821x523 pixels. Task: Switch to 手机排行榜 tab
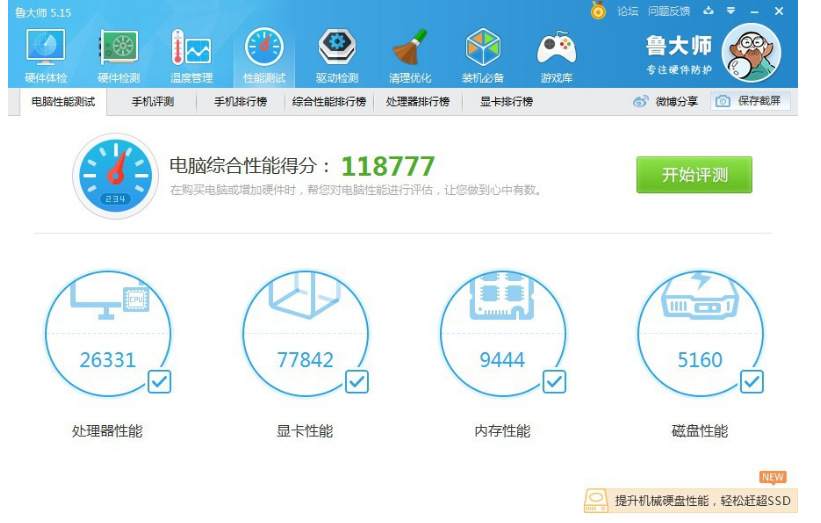(x=240, y=102)
